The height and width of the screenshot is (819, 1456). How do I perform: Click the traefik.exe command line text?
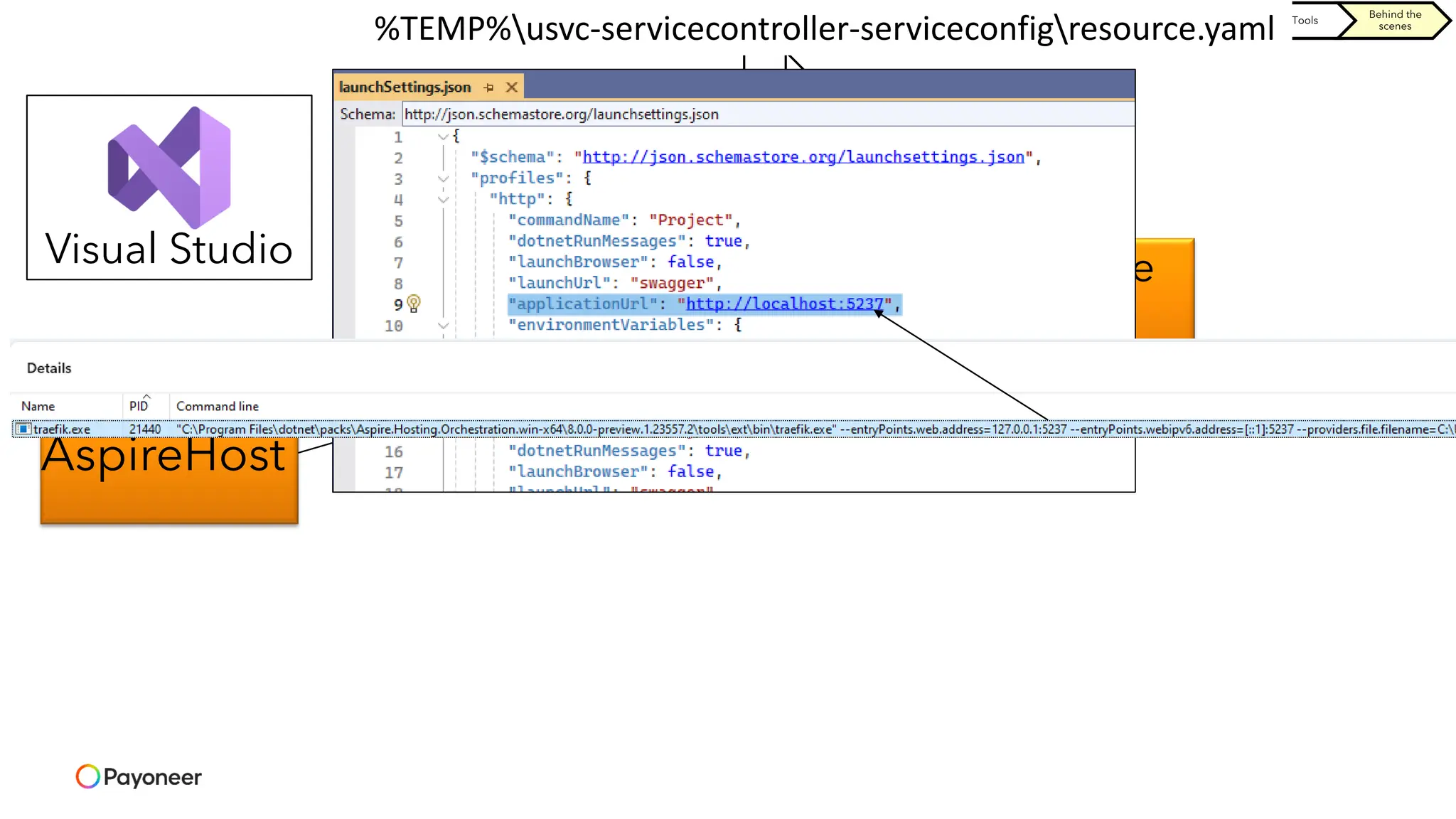point(815,429)
